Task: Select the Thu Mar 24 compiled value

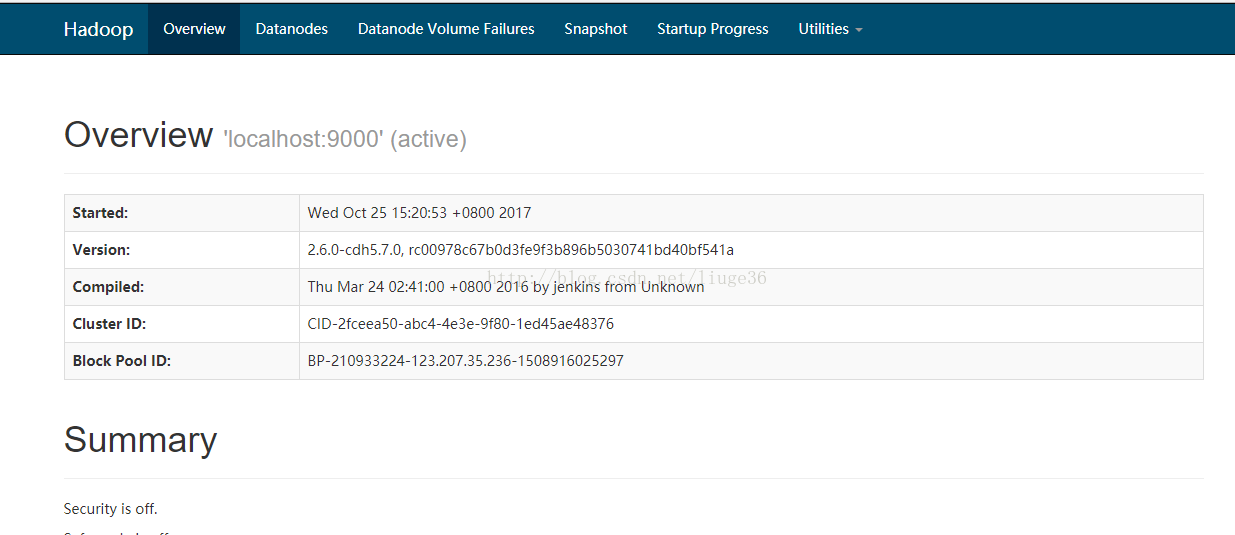Action: (506, 287)
